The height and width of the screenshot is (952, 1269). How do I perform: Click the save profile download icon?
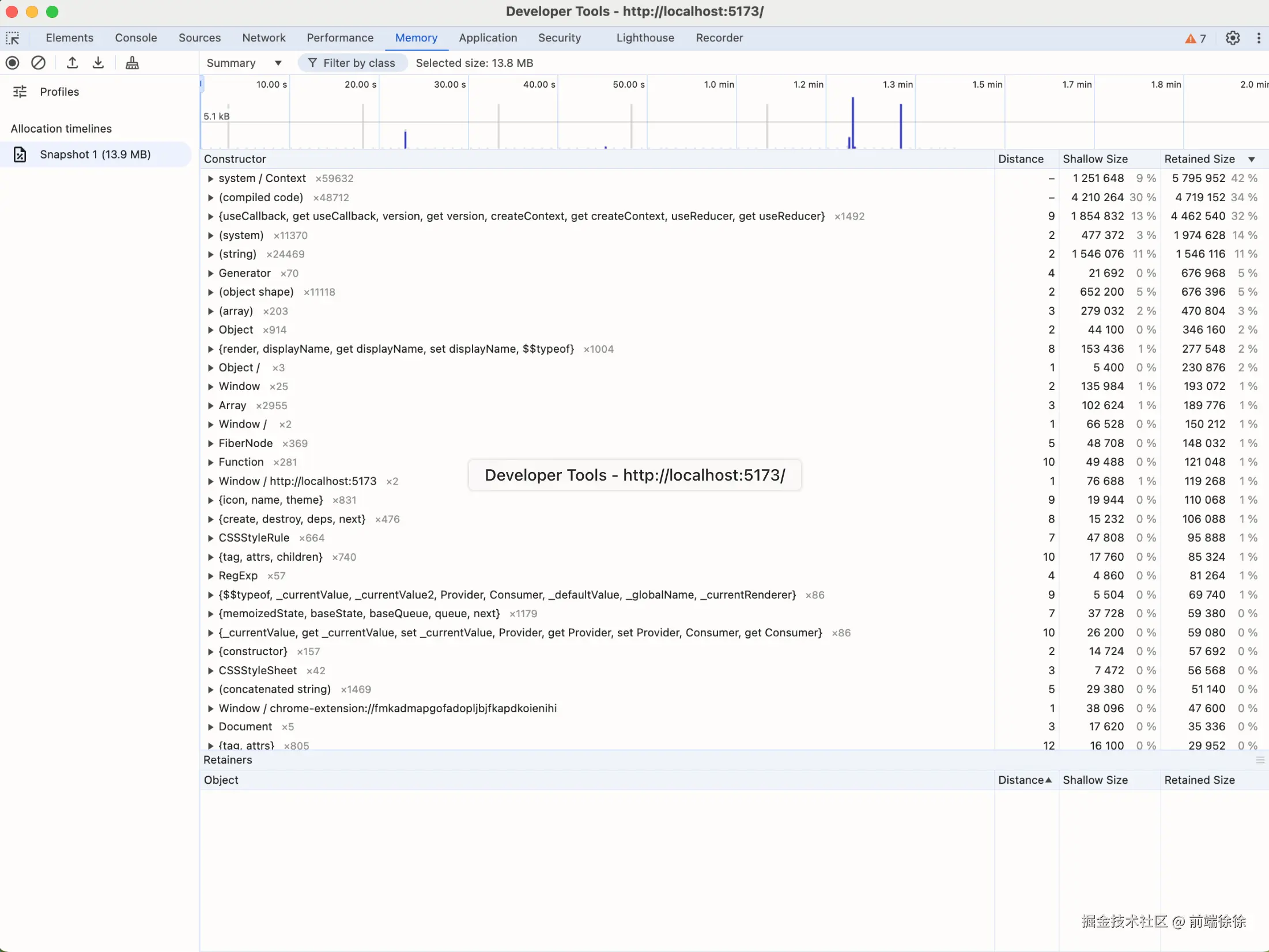(98, 63)
